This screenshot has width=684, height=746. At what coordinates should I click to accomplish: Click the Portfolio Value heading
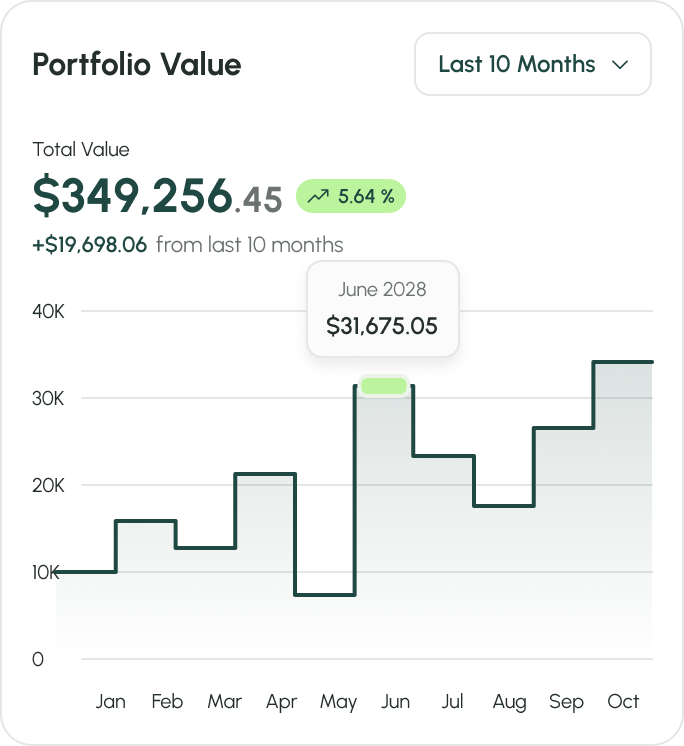point(137,65)
